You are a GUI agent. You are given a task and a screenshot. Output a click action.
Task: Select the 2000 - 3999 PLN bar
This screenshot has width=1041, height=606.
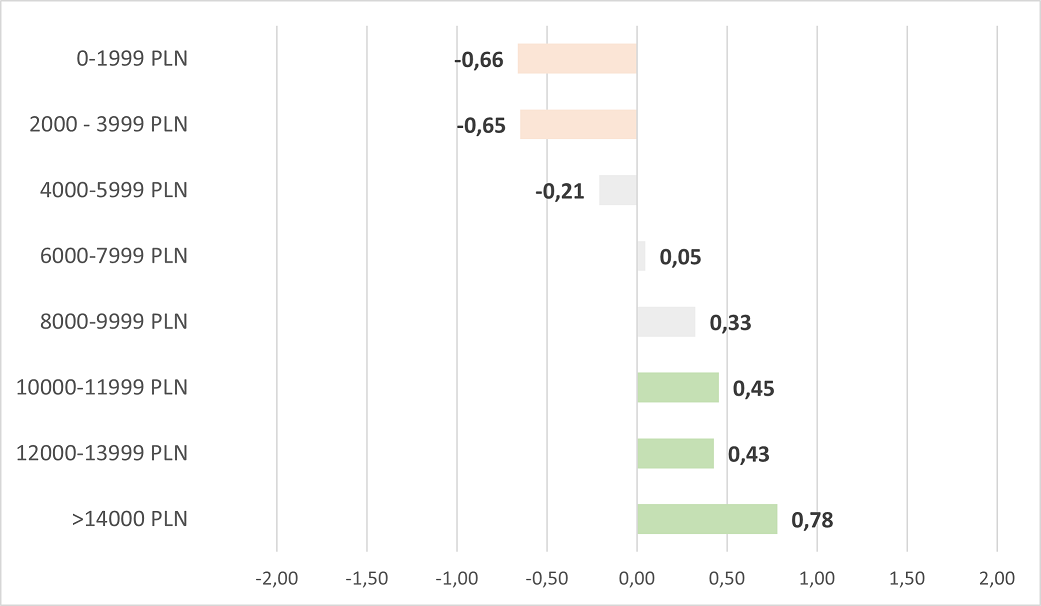tap(578, 124)
